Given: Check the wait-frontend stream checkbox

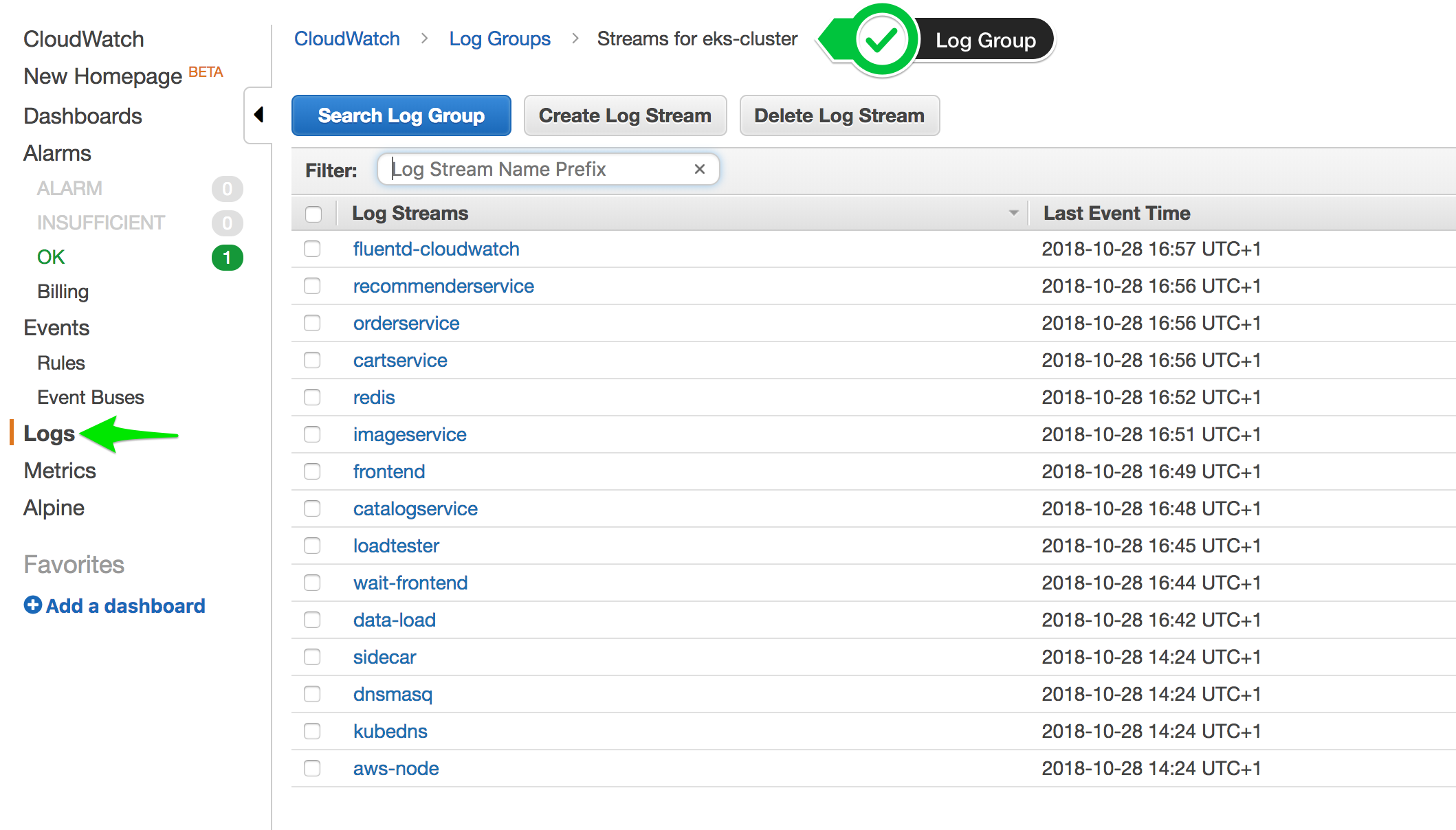Looking at the screenshot, I should [x=312, y=583].
